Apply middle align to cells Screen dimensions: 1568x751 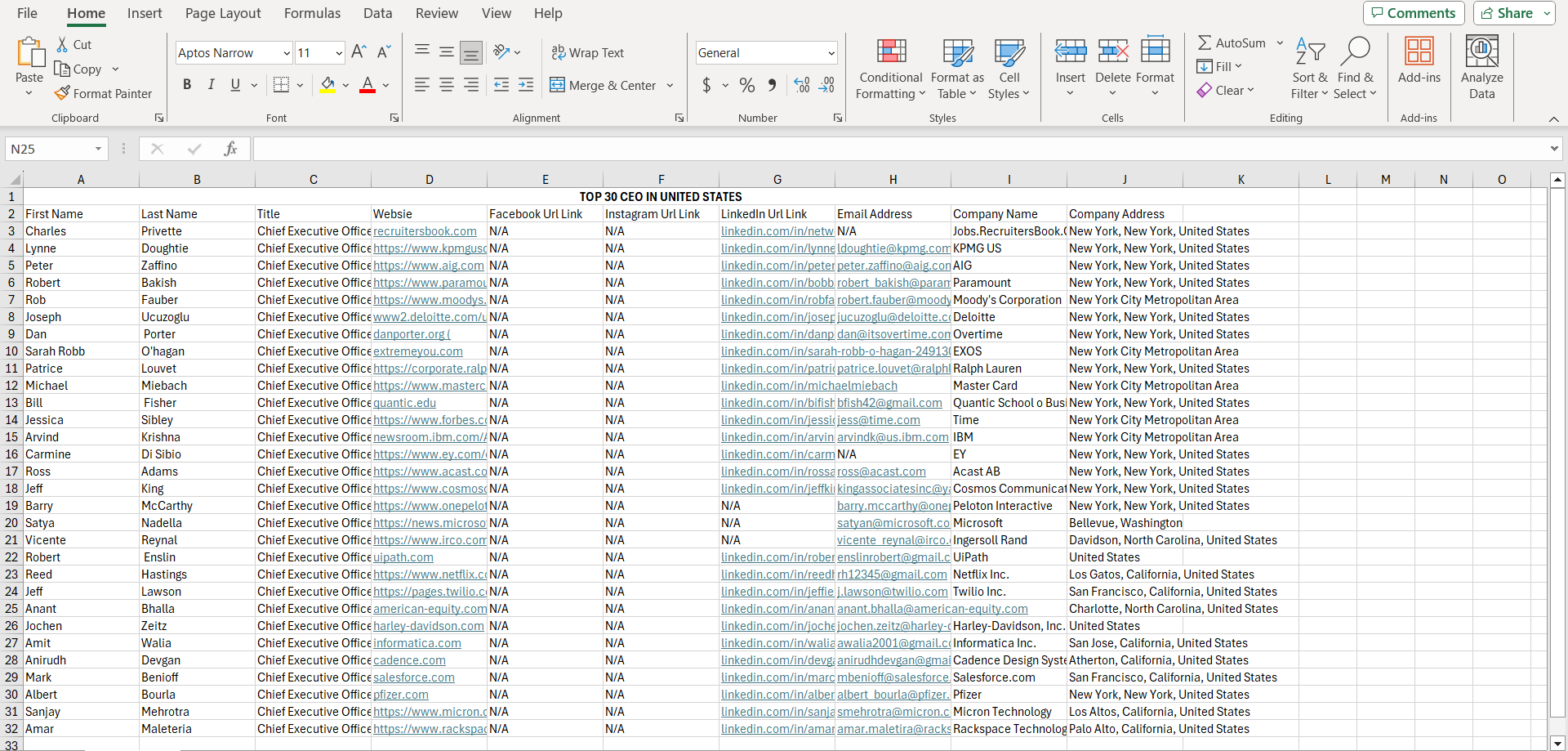[x=447, y=52]
